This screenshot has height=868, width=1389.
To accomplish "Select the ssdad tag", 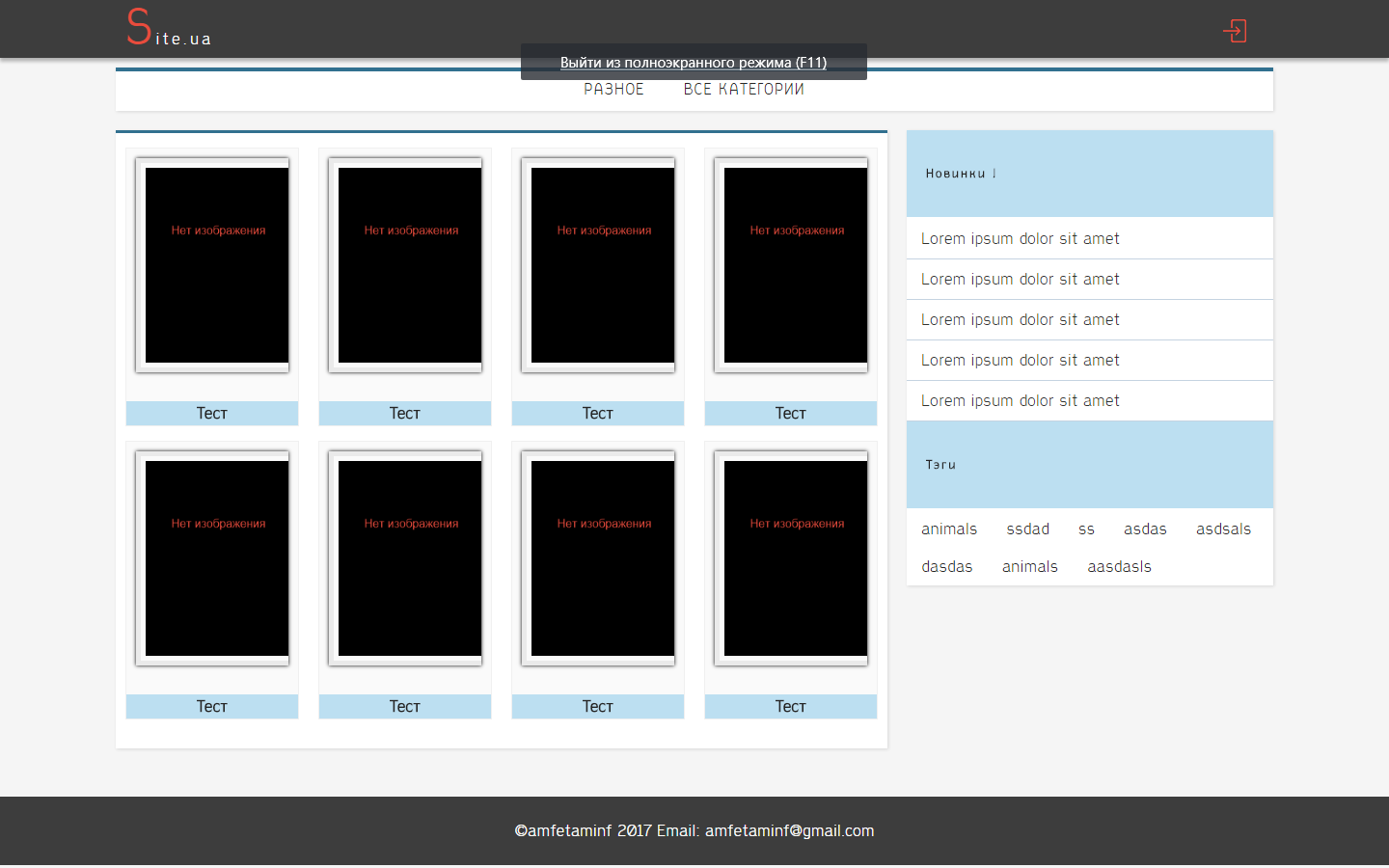I will (x=1027, y=529).
